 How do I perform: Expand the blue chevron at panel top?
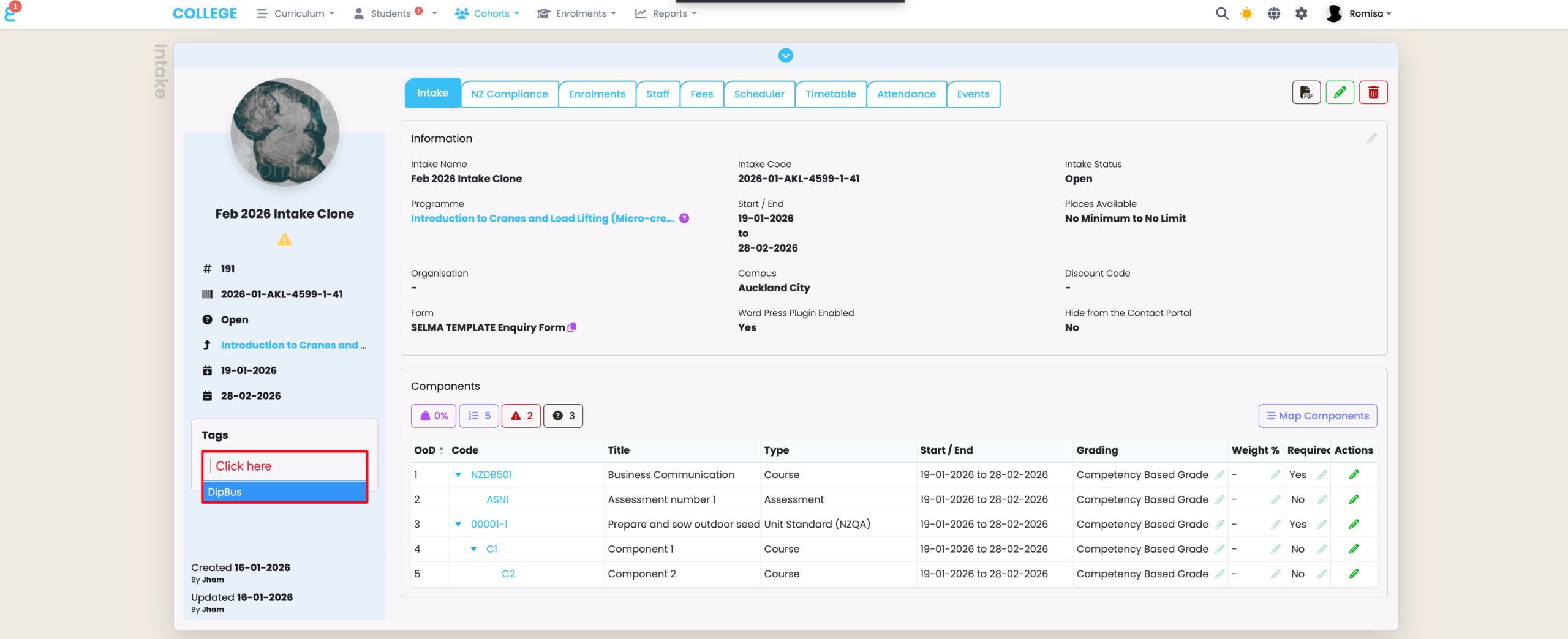[785, 56]
